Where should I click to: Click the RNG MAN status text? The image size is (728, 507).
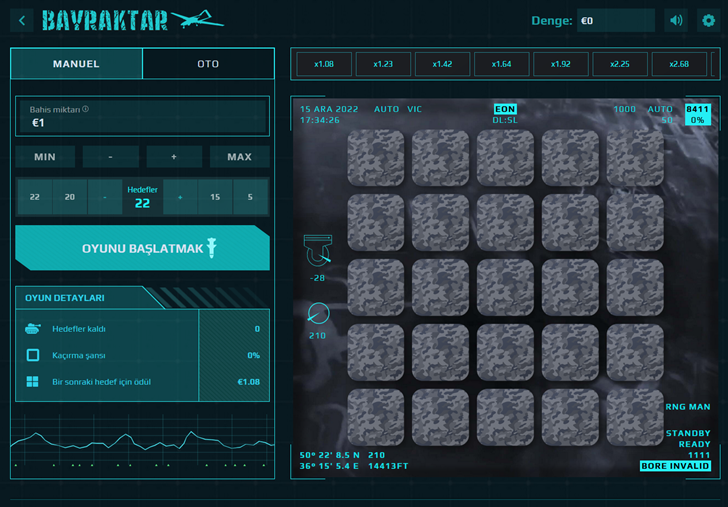pyautogui.click(x=688, y=407)
